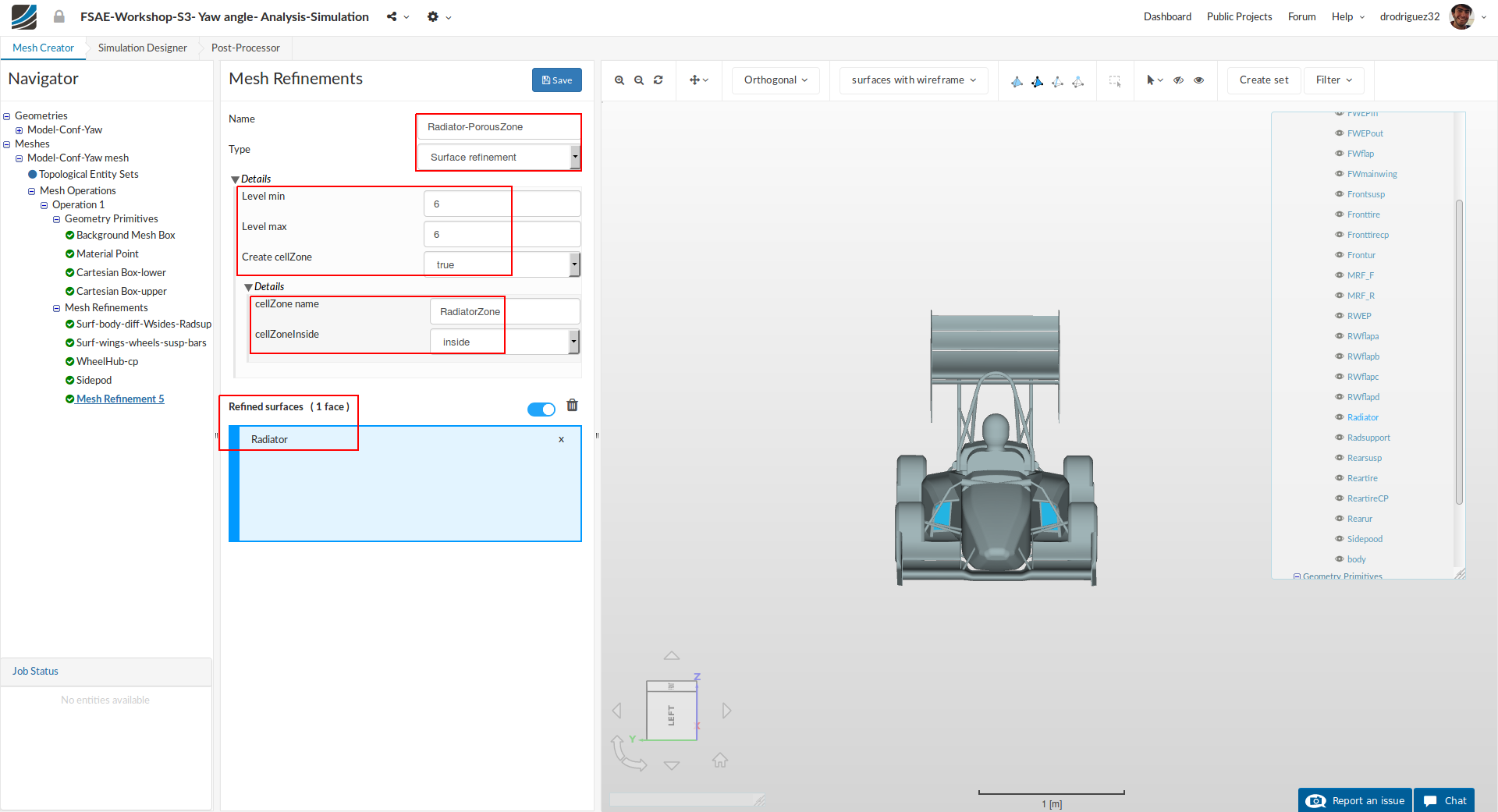Click the curved rotate arrows near the cube
The height and width of the screenshot is (812, 1498).
pos(628,753)
